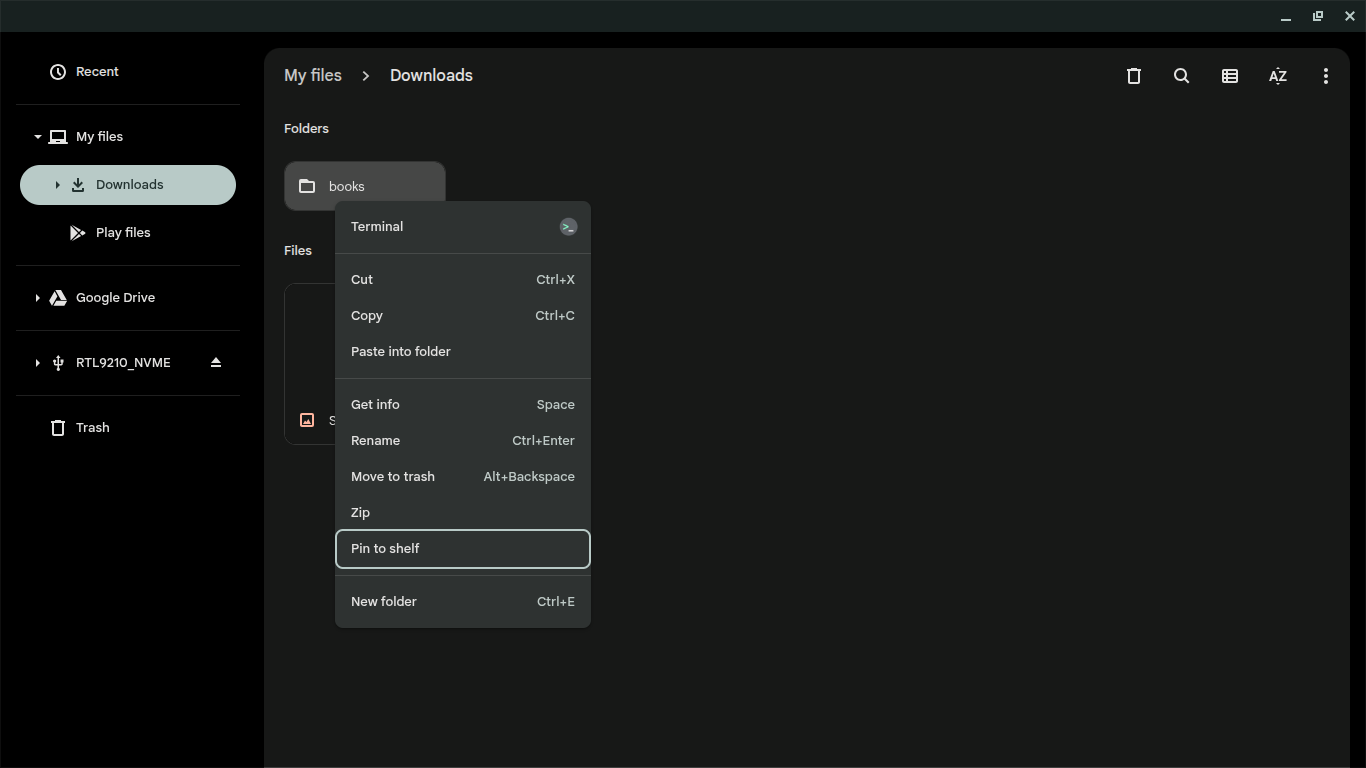Click the Play files icon
The image size is (1366, 768).
click(x=78, y=233)
